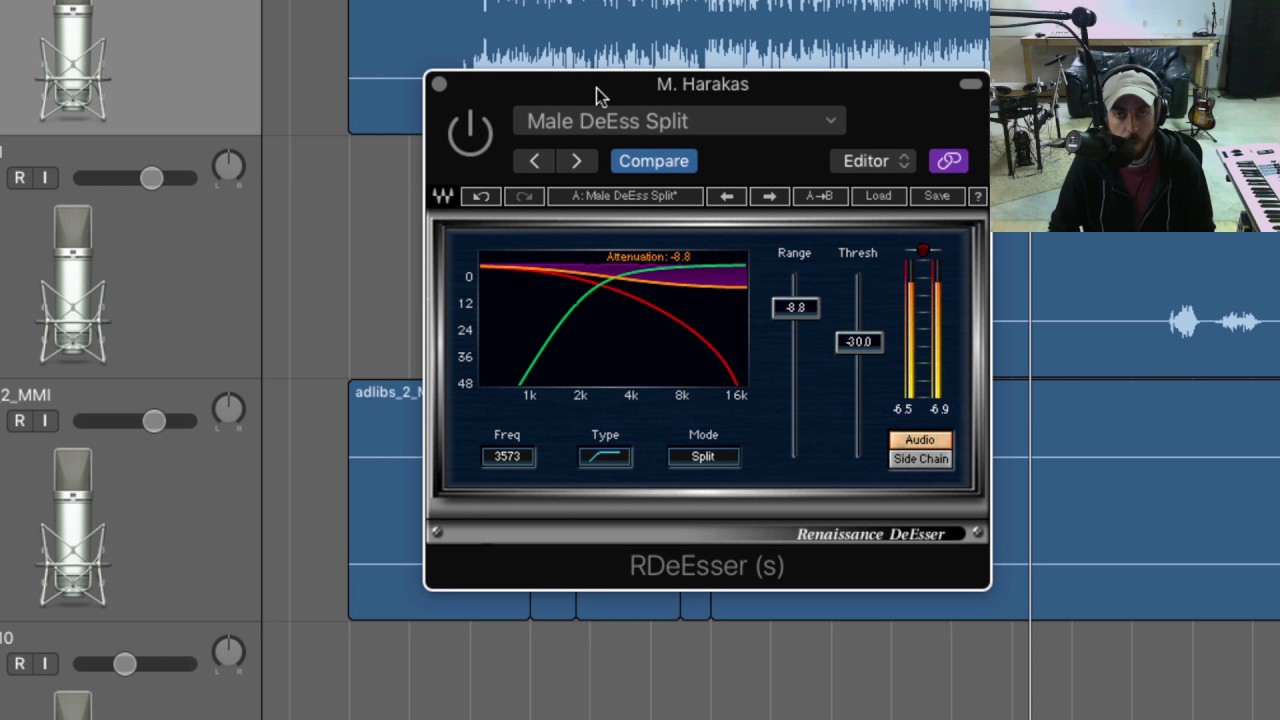
Task: Undo the last change in RDeEsser toolbar
Action: 481,196
